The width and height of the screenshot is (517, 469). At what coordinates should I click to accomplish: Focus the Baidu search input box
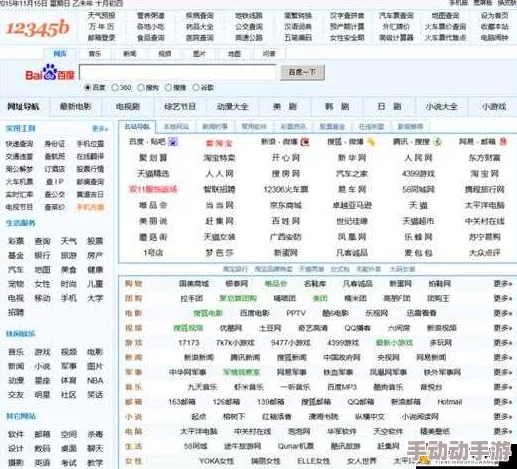pyautogui.click(x=178, y=72)
